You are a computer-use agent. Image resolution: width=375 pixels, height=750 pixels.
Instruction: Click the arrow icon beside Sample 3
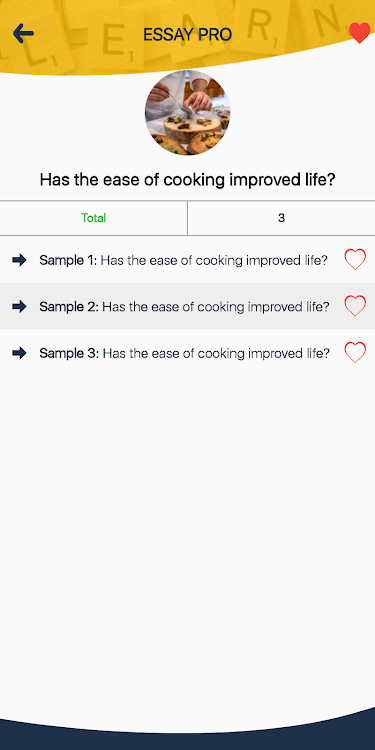tap(19, 353)
